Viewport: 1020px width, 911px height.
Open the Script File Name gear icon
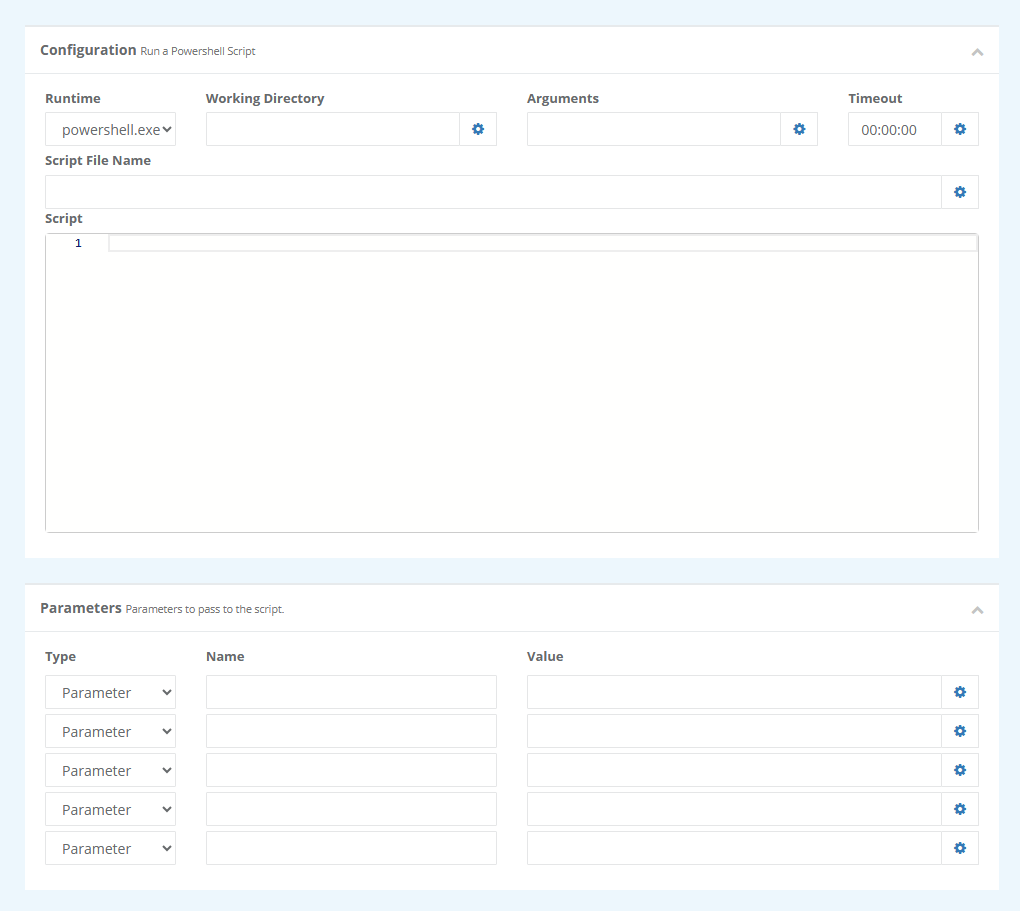click(959, 191)
